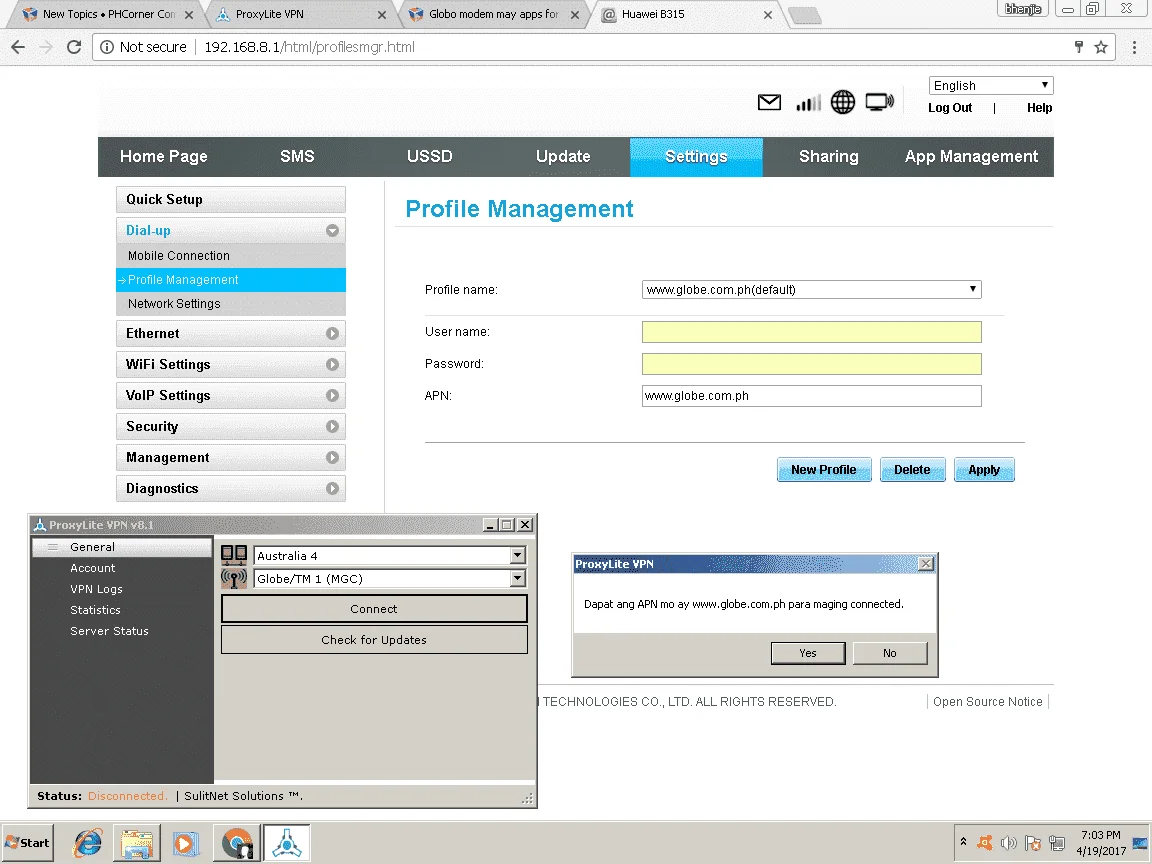Screen dimensions: 1152x864
Task: Open the SMS tab
Action: point(297,156)
